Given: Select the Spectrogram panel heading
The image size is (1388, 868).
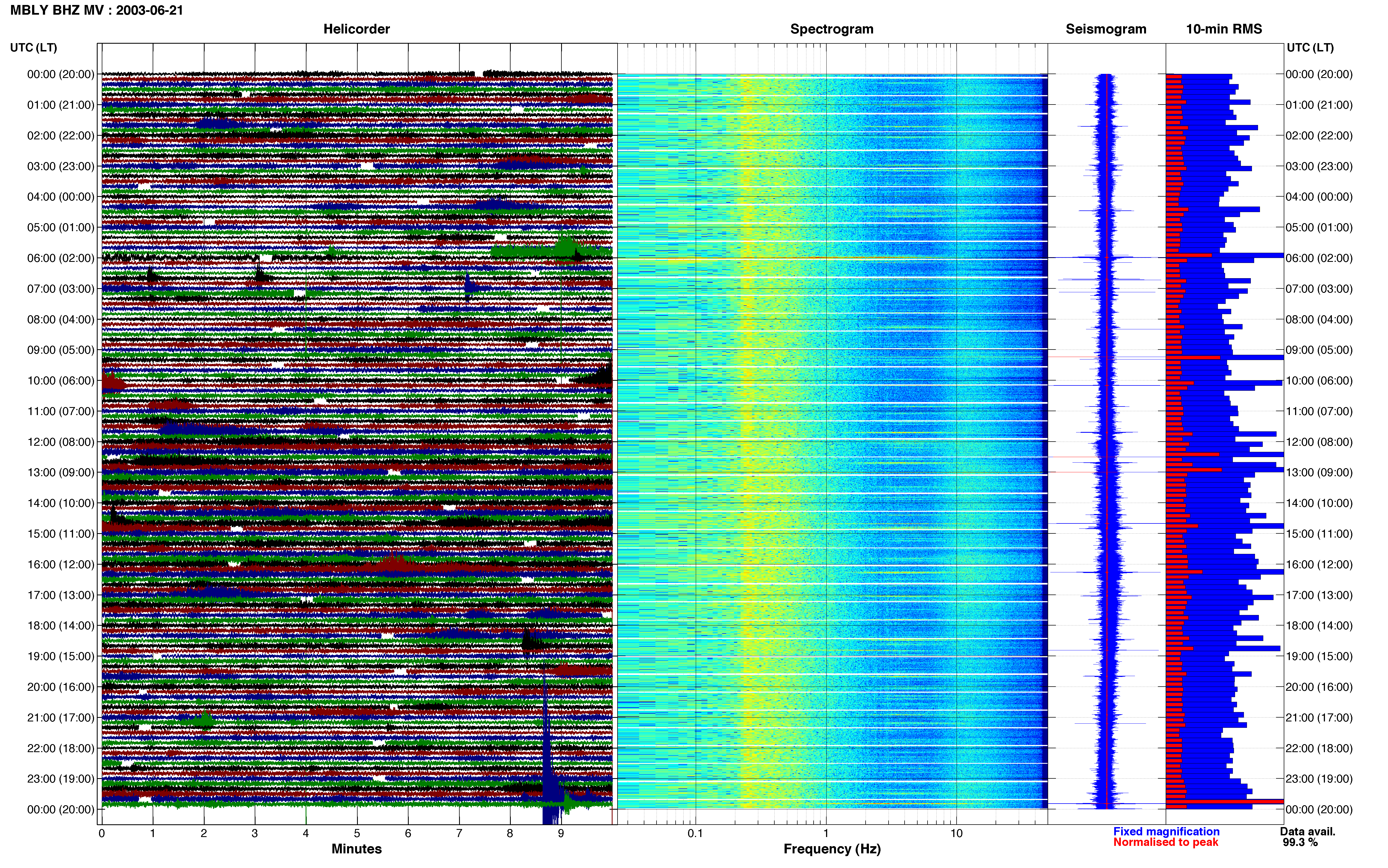Looking at the screenshot, I should click(832, 29).
